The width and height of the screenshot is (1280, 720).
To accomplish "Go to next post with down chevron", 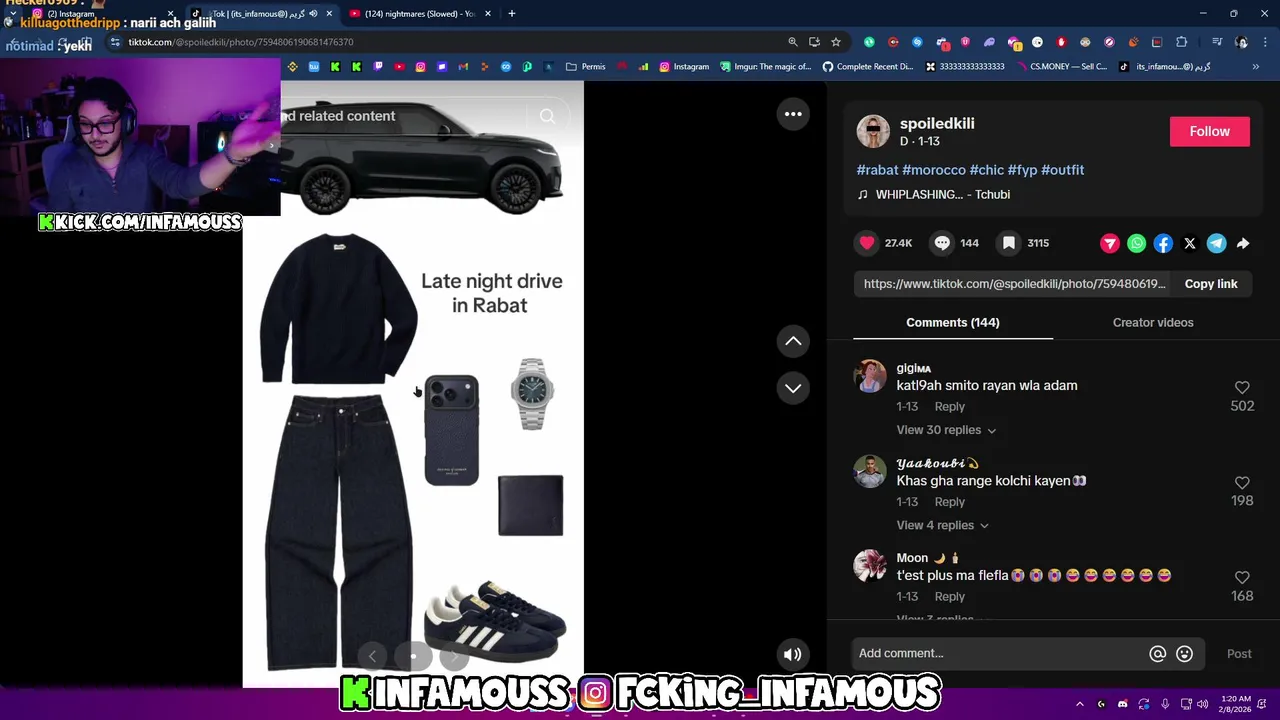I will pos(793,388).
